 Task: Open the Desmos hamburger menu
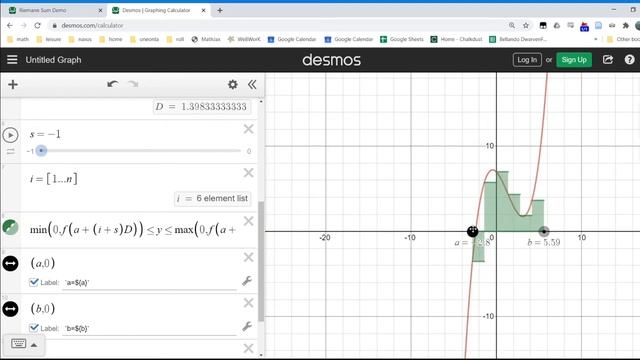pos(12,60)
